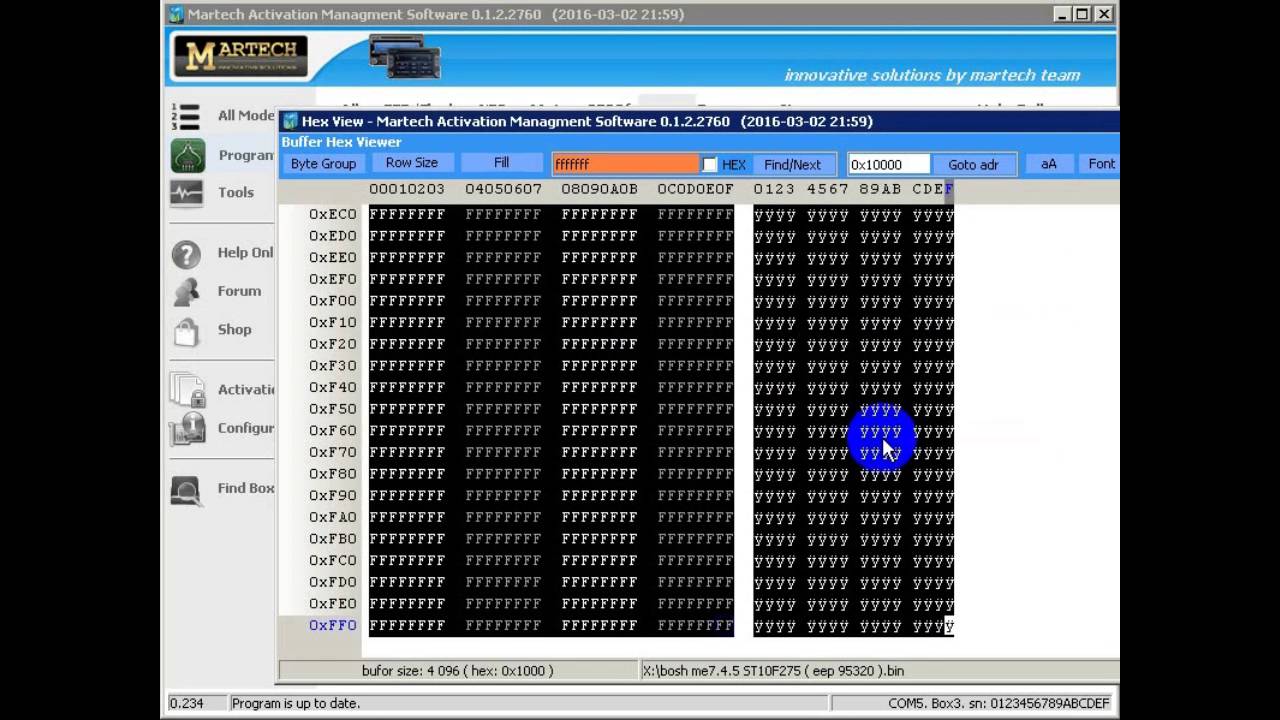
Task: Click the orange search field containing fffffff
Action: click(626, 164)
